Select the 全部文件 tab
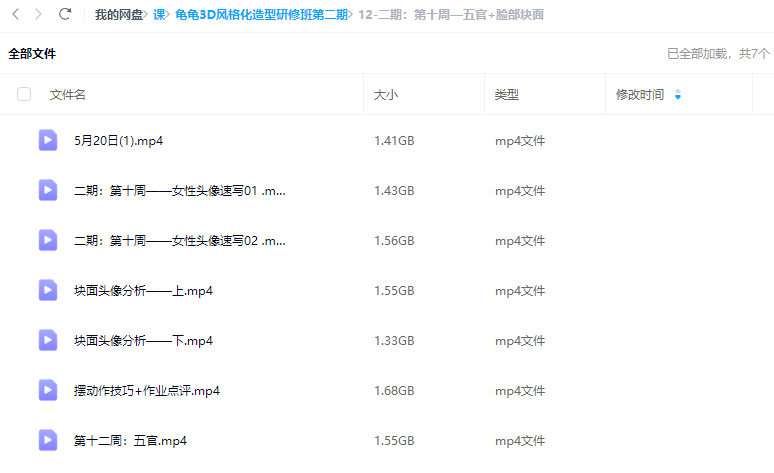774x473 pixels. [32, 53]
